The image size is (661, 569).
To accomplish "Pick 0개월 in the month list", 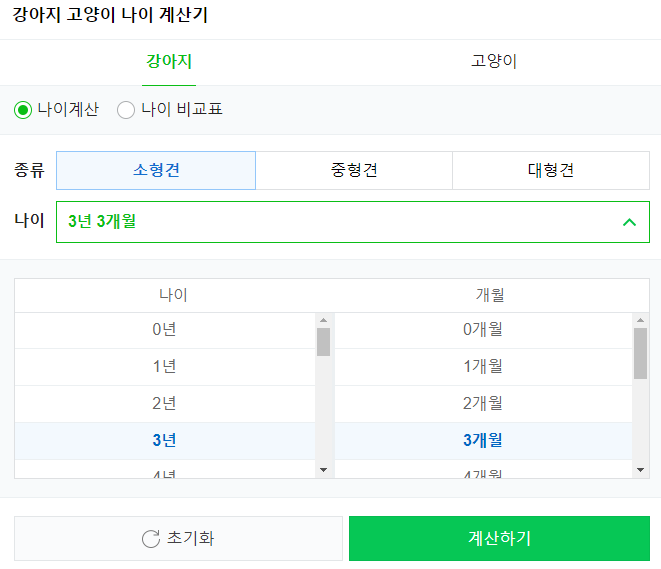I will coord(483,330).
